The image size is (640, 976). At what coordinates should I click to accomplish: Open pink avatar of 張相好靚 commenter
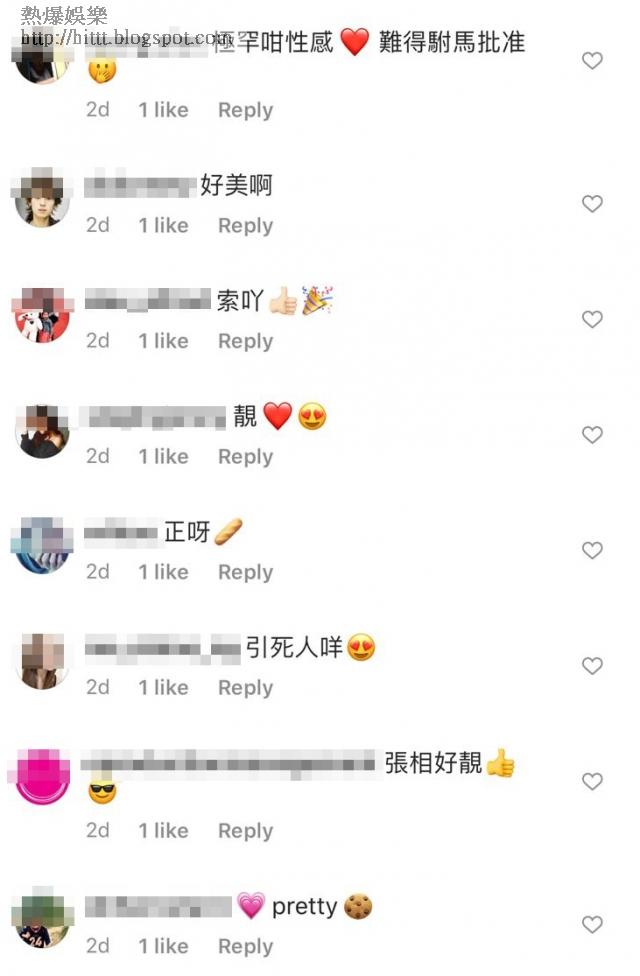[42, 776]
